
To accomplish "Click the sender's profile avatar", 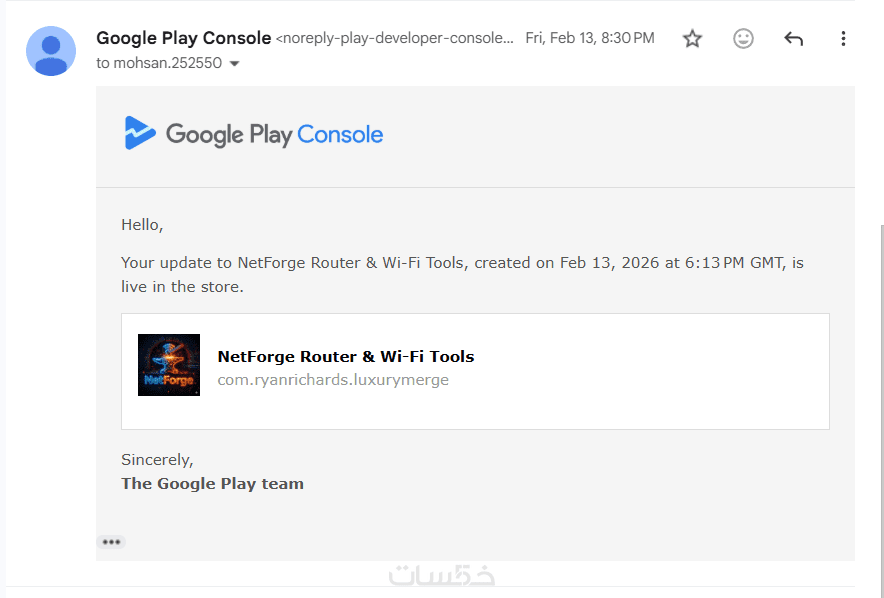I will pos(51,51).
